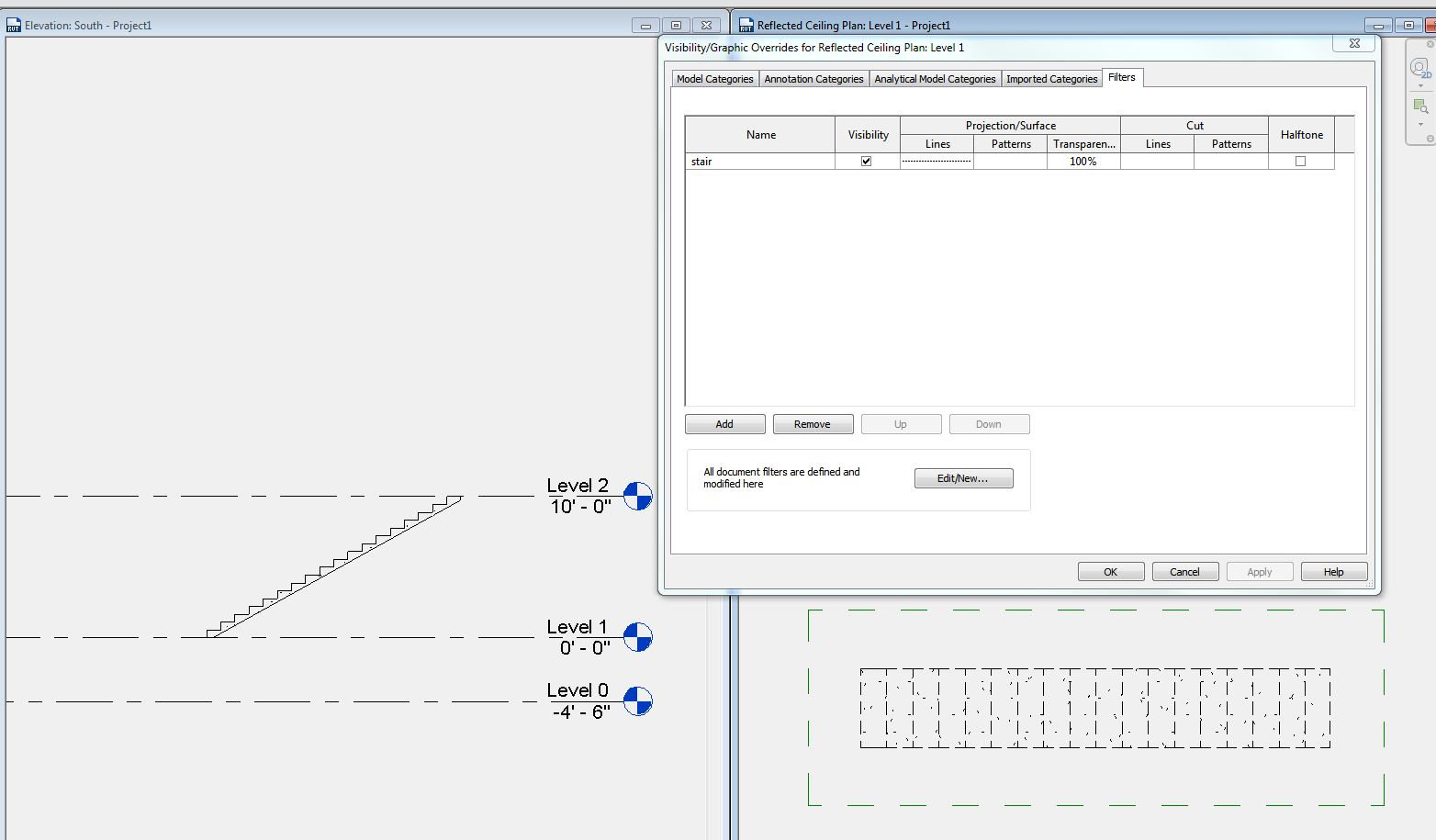Cancel the Visibility/Graphic Overrides dialog

[x=1185, y=572]
